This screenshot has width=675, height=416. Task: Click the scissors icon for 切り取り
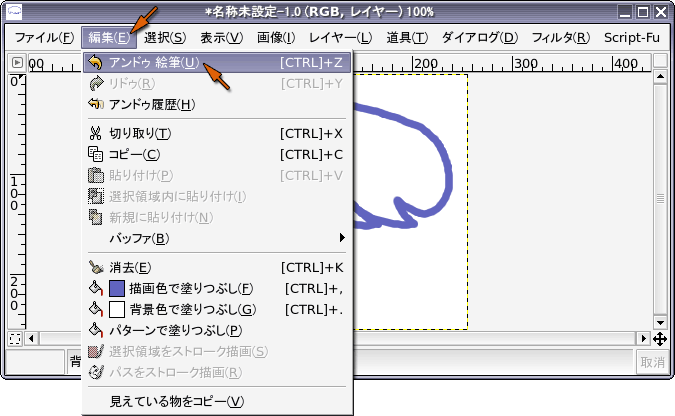(x=96, y=133)
